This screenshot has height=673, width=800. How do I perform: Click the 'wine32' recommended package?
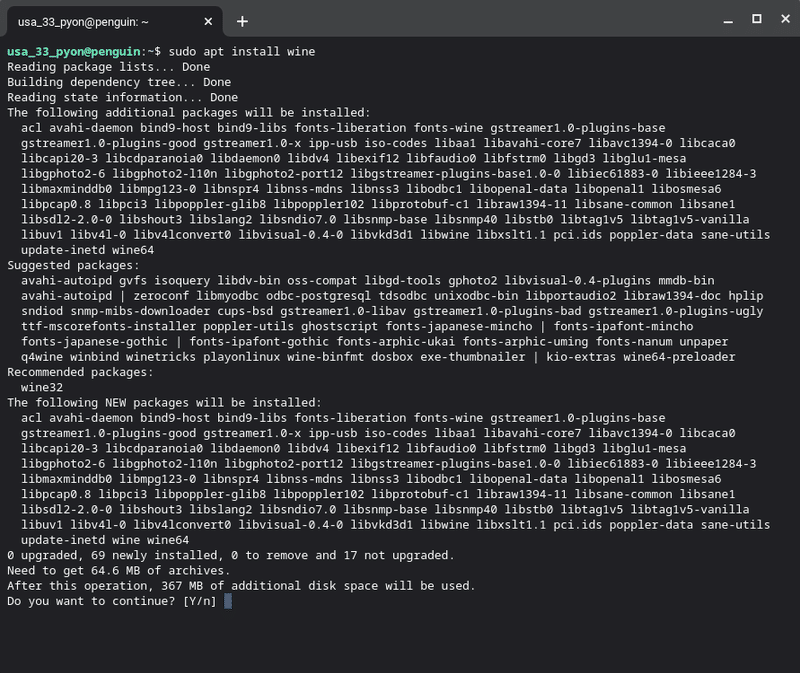click(42, 387)
